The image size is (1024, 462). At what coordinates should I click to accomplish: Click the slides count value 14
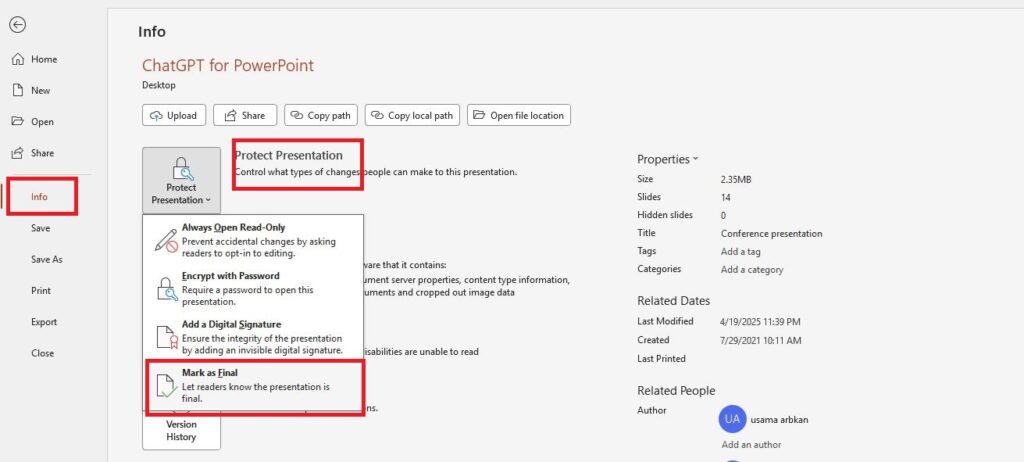point(726,197)
